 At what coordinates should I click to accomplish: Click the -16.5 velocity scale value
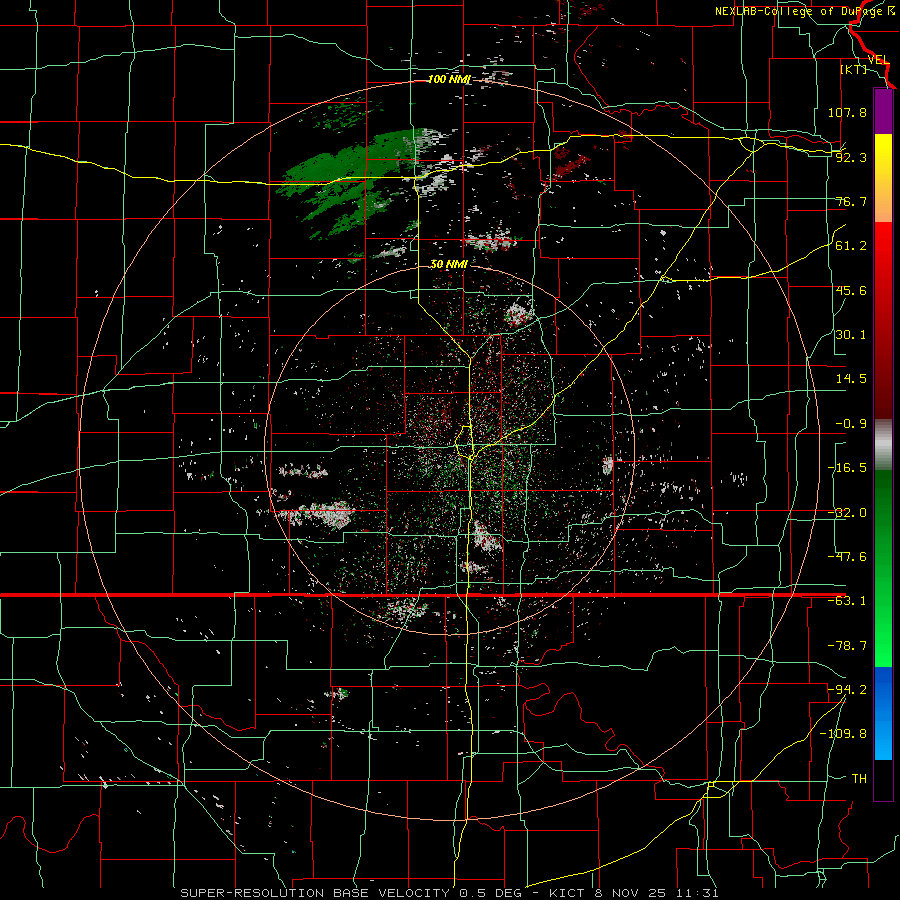click(847, 468)
